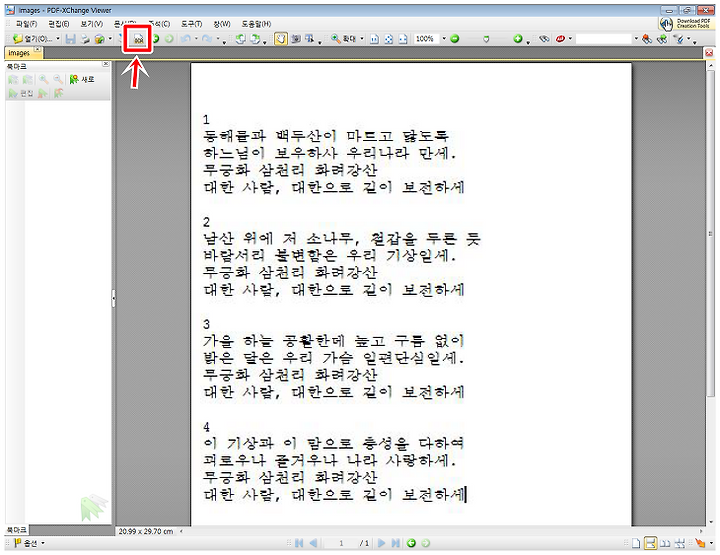This screenshot has width=720, height=555.
Task: Click the red search options icon
Action: pyautogui.click(x=560, y=39)
